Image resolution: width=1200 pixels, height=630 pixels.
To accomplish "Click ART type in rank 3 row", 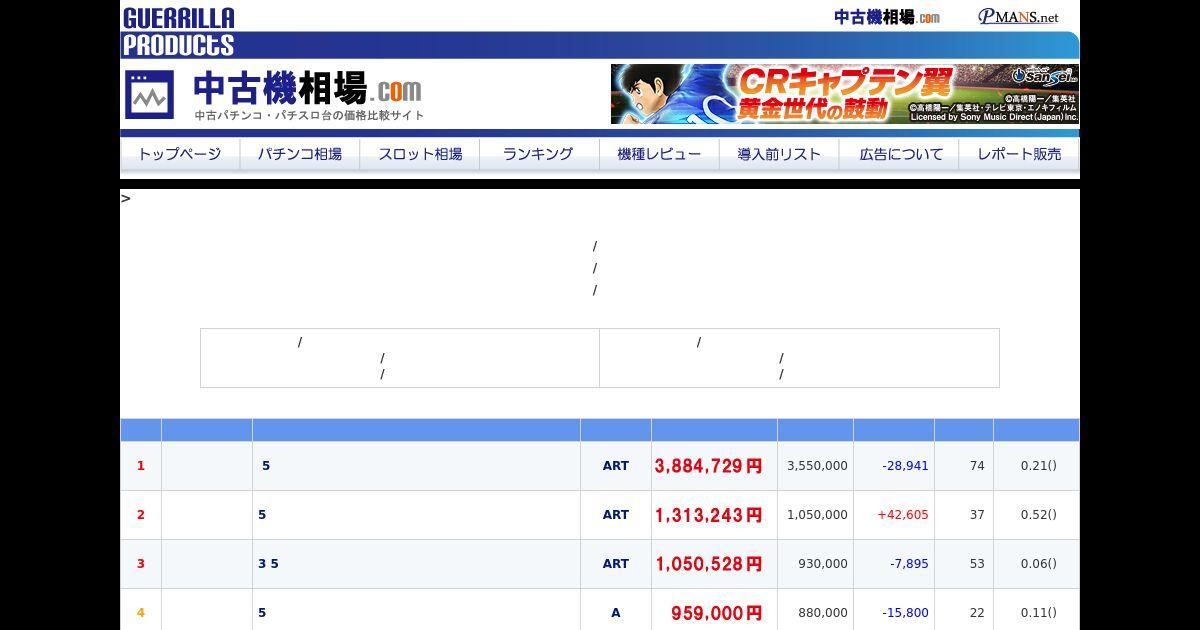I will 616,564.
